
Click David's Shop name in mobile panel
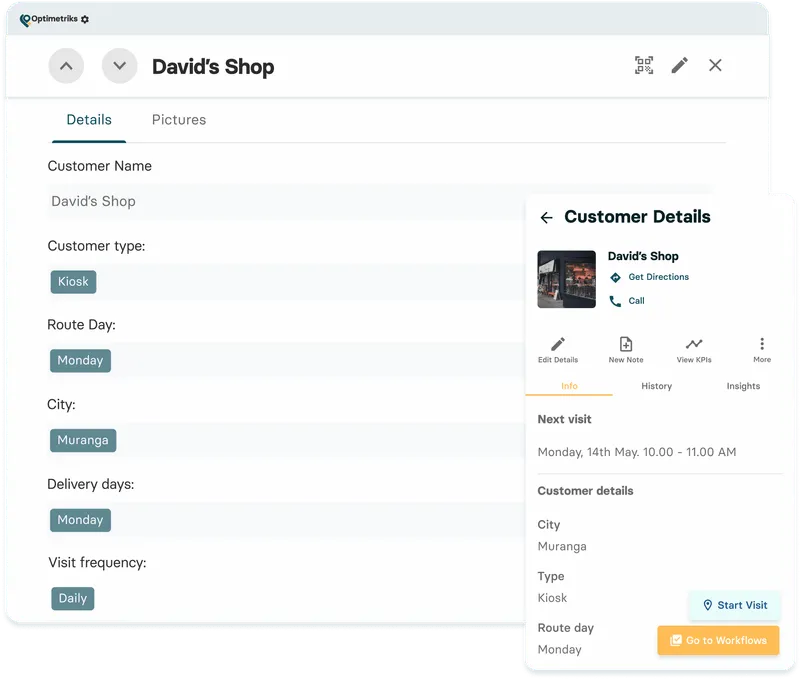coord(643,256)
